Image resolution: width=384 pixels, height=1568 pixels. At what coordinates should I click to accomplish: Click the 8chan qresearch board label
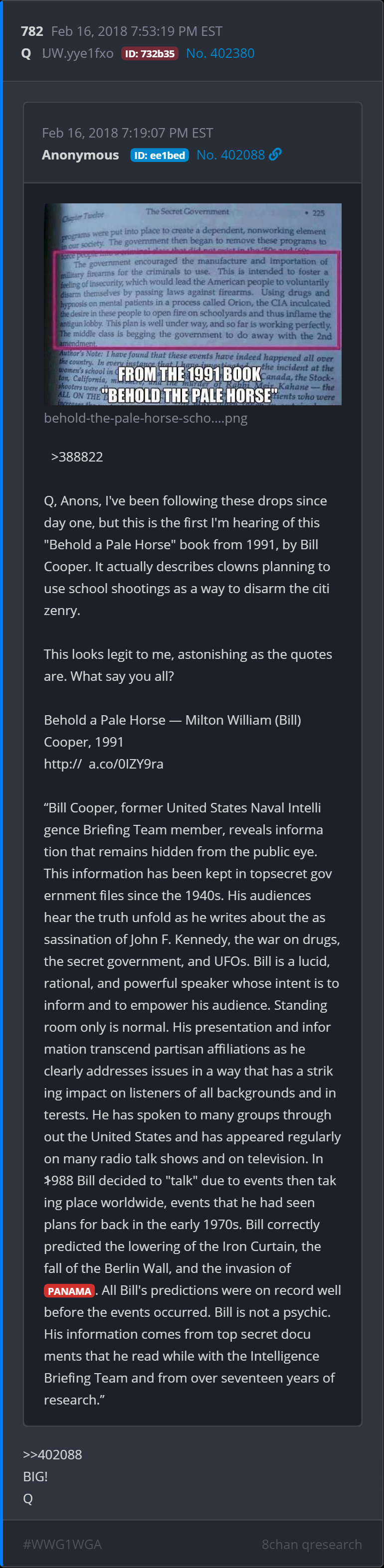coord(312,1544)
